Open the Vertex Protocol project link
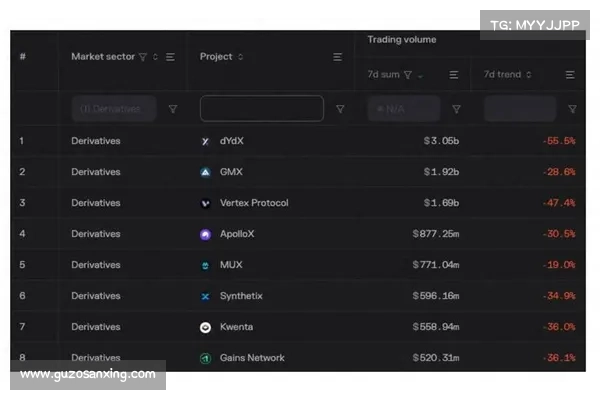Viewport: 600px width, 400px height. [254, 203]
